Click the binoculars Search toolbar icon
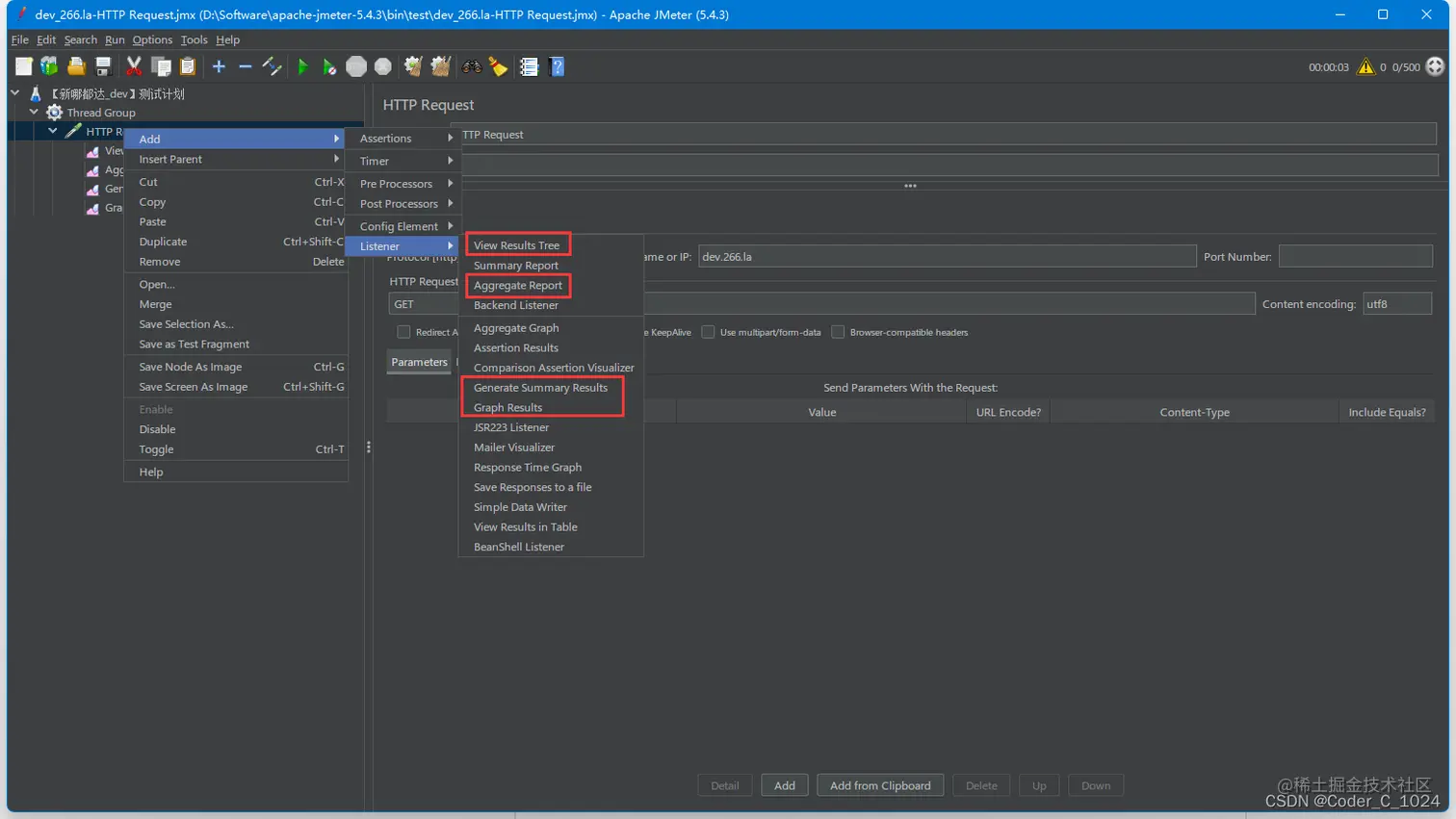 click(472, 66)
